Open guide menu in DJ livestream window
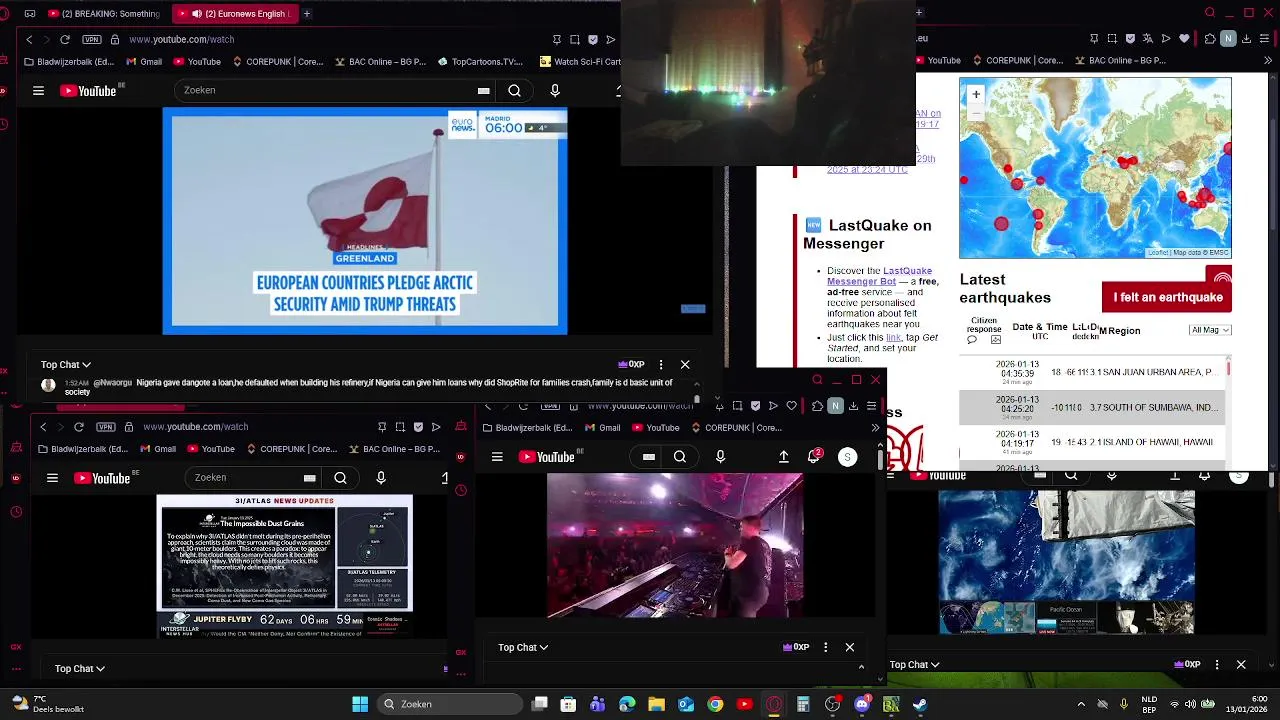 click(497, 457)
